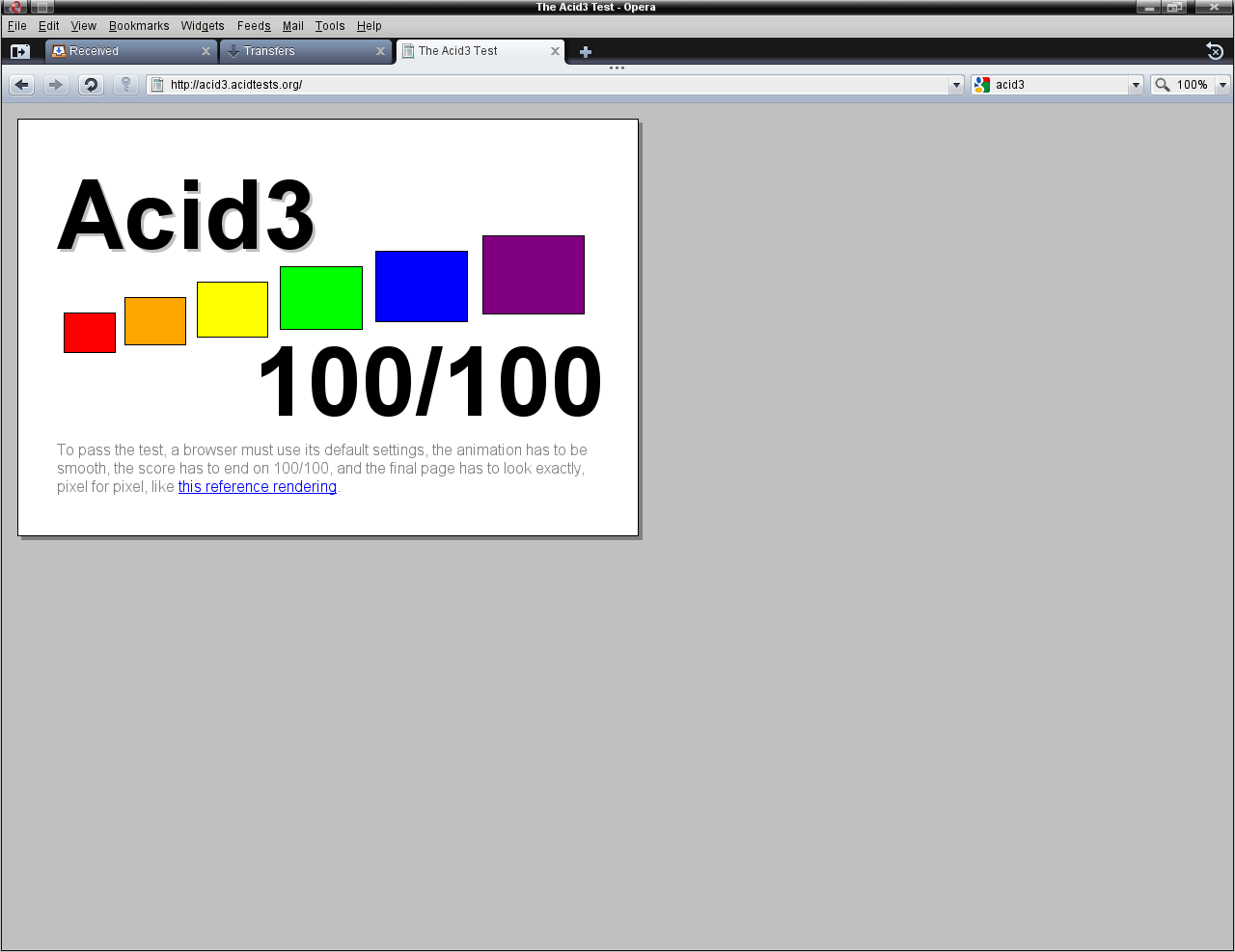1235x952 pixels.
Task: Toggle the panel sidebar button left of tabs
Action: point(20,51)
